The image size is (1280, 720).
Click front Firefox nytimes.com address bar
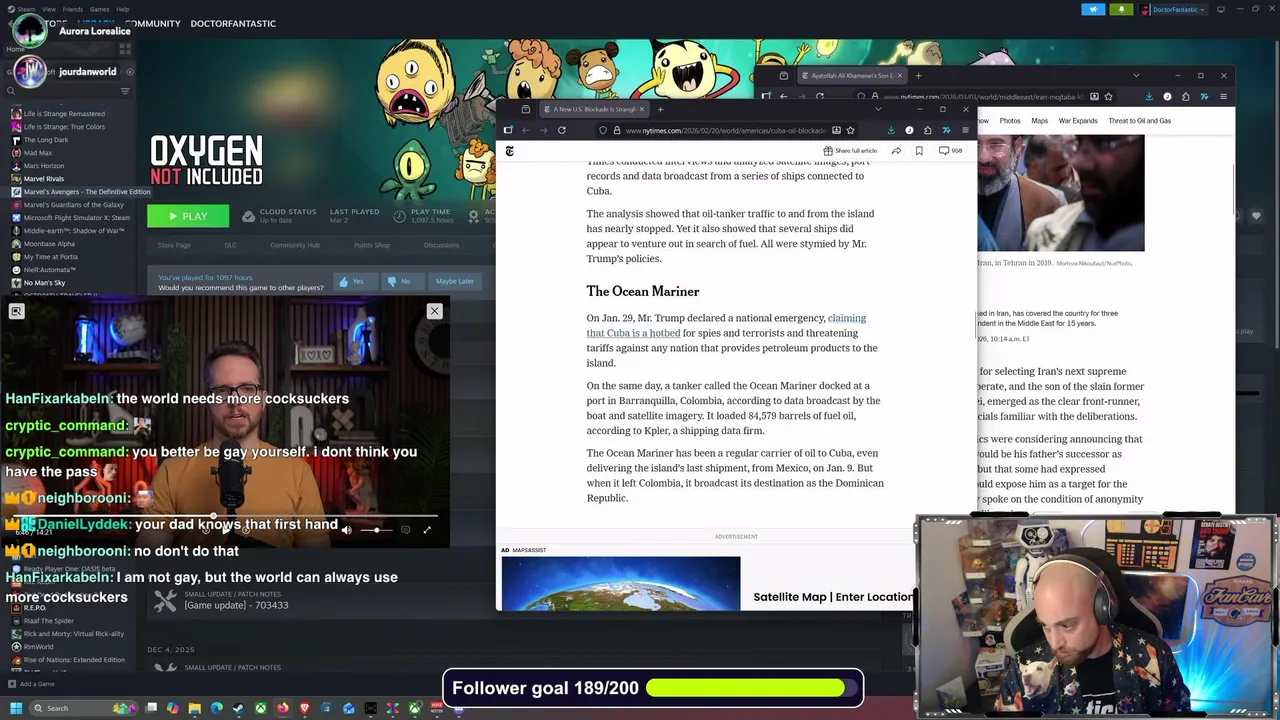coord(725,130)
